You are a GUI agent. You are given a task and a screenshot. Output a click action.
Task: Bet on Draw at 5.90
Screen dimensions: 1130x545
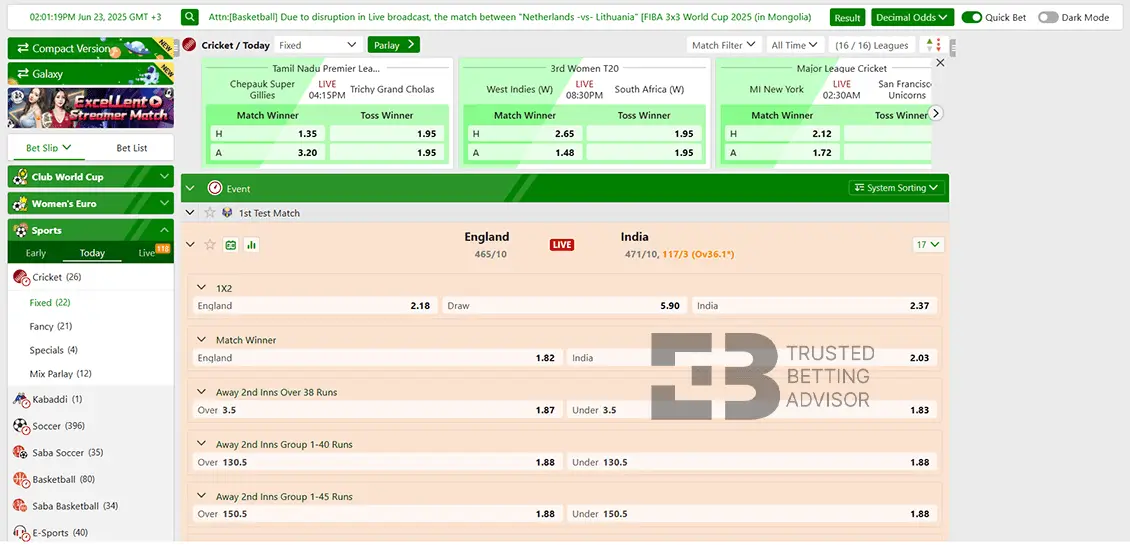point(564,306)
